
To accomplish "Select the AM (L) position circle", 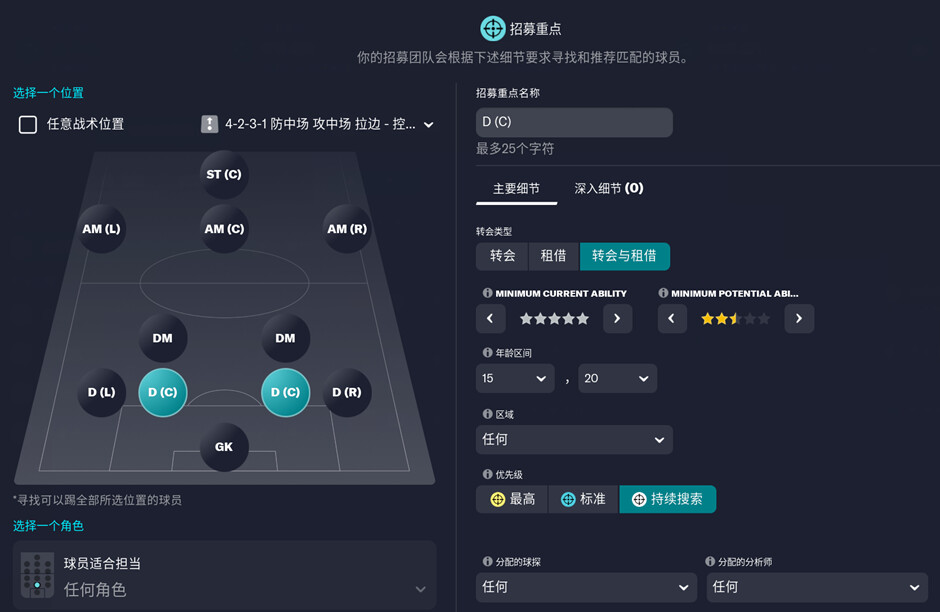I will (x=101, y=229).
